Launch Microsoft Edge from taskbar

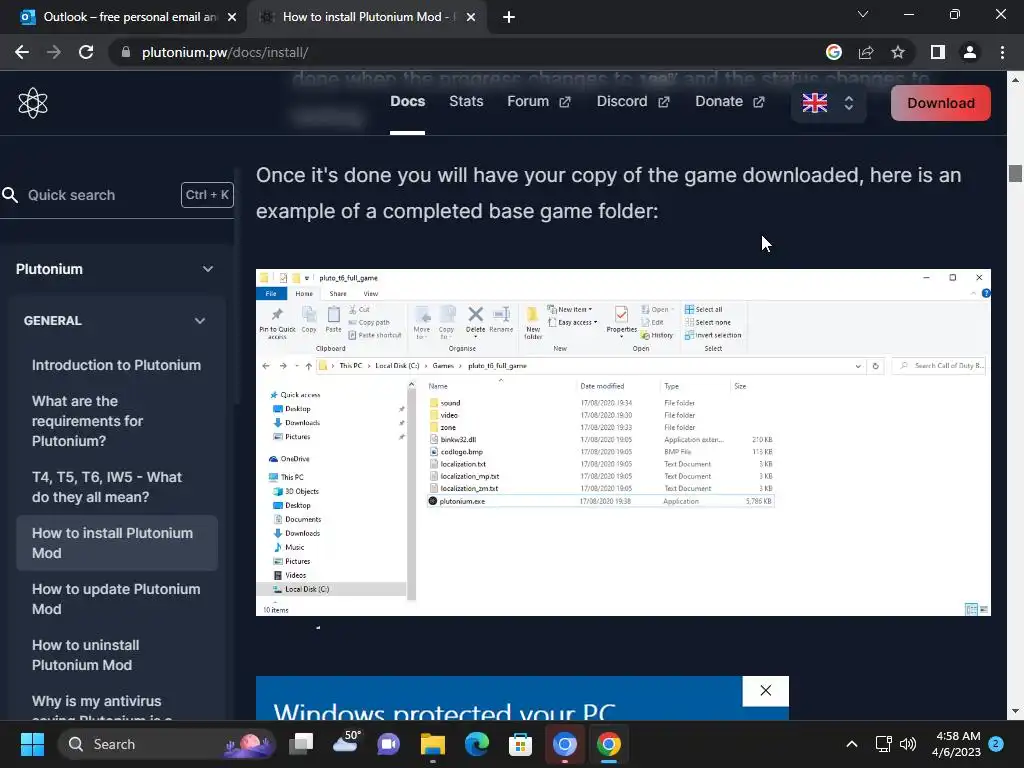click(x=477, y=744)
